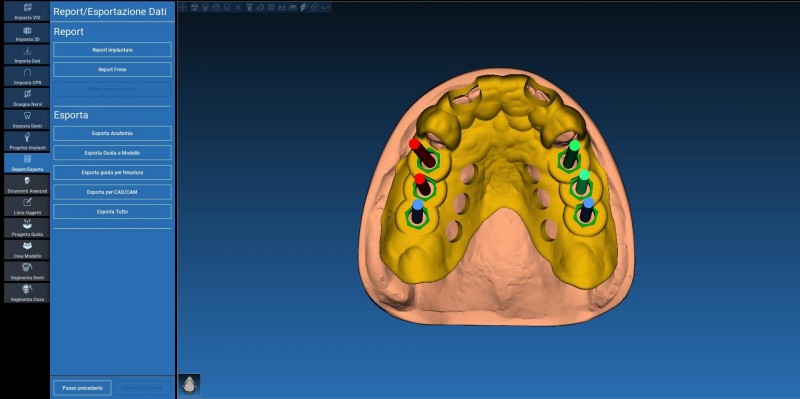Viewport: 800px width, 399px height.
Task: Go back with Passo precedente
Action: tap(82, 388)
